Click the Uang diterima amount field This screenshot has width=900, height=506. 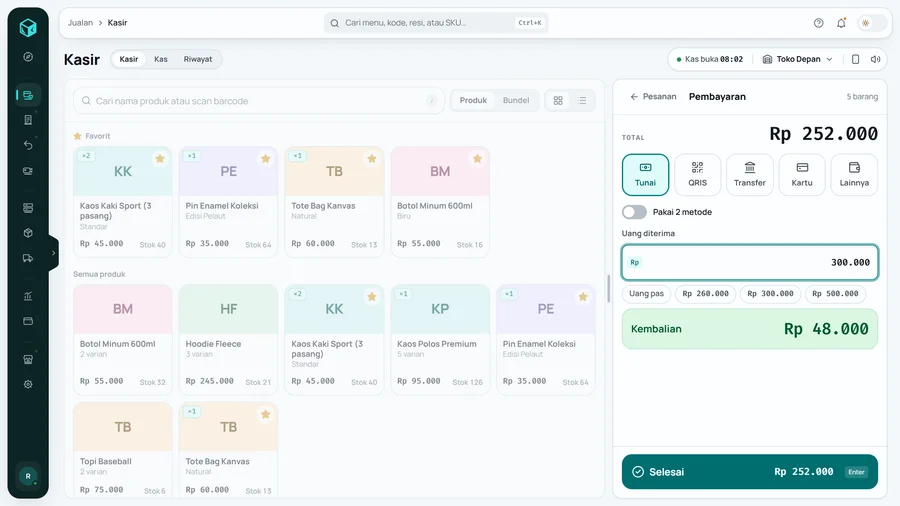coord(750,262)
